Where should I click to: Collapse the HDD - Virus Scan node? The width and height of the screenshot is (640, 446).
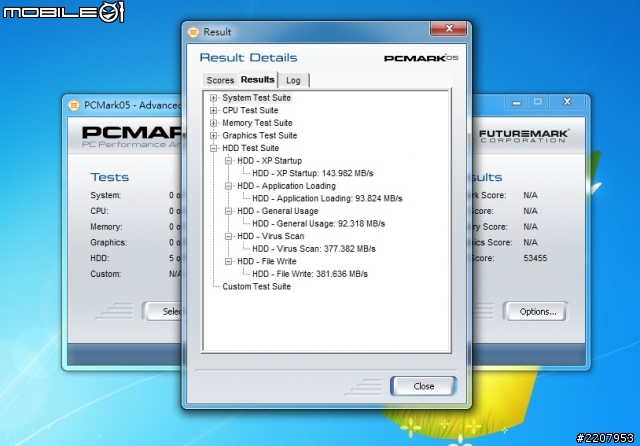229,236
